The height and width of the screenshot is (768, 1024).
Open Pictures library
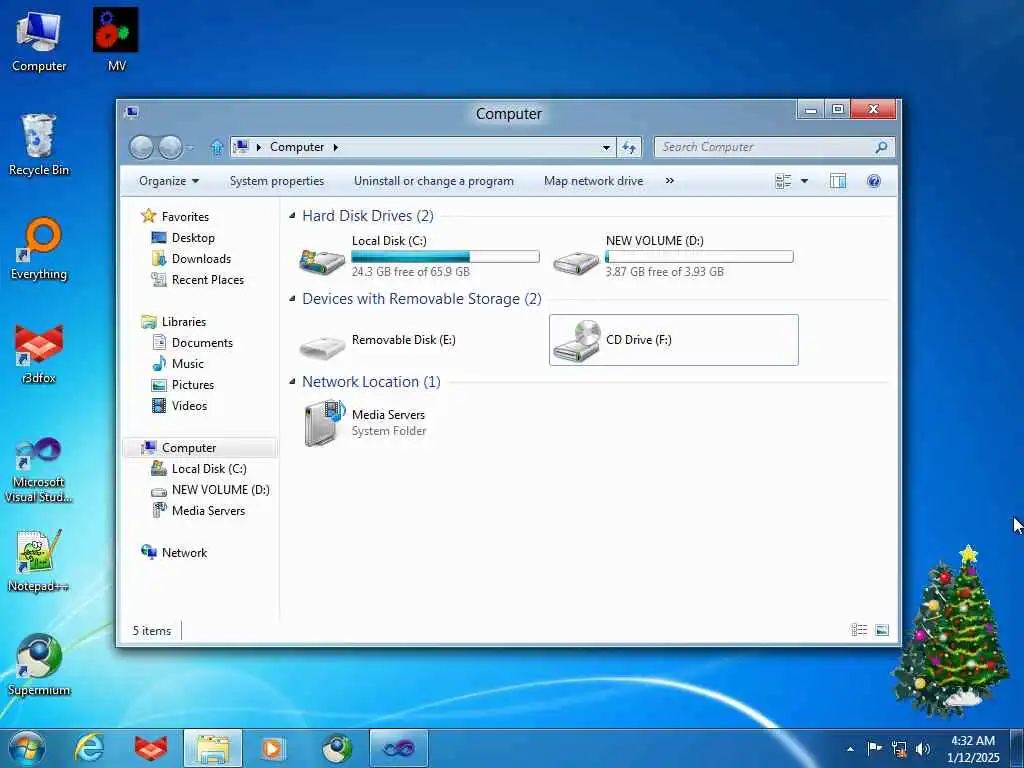[193, 385]
